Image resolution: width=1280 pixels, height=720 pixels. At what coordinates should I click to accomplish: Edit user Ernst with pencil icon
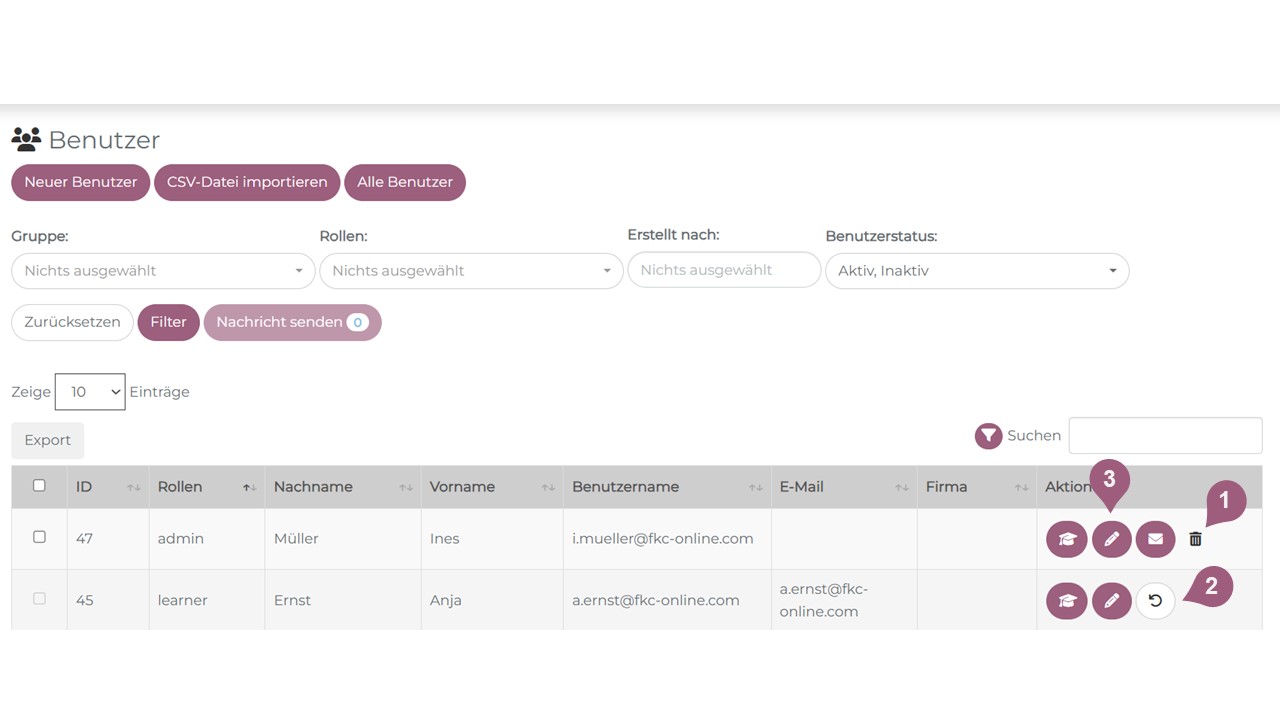(x=1111, y=601)
